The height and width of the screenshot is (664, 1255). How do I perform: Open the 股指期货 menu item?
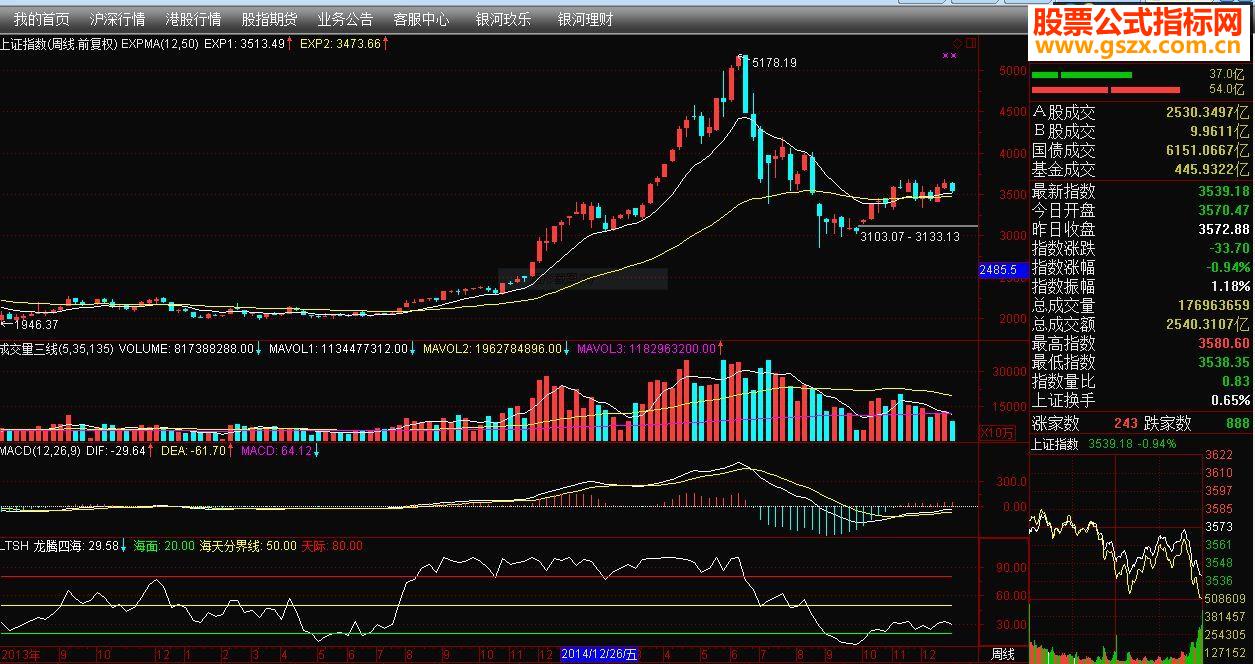(x=269, y=19)
